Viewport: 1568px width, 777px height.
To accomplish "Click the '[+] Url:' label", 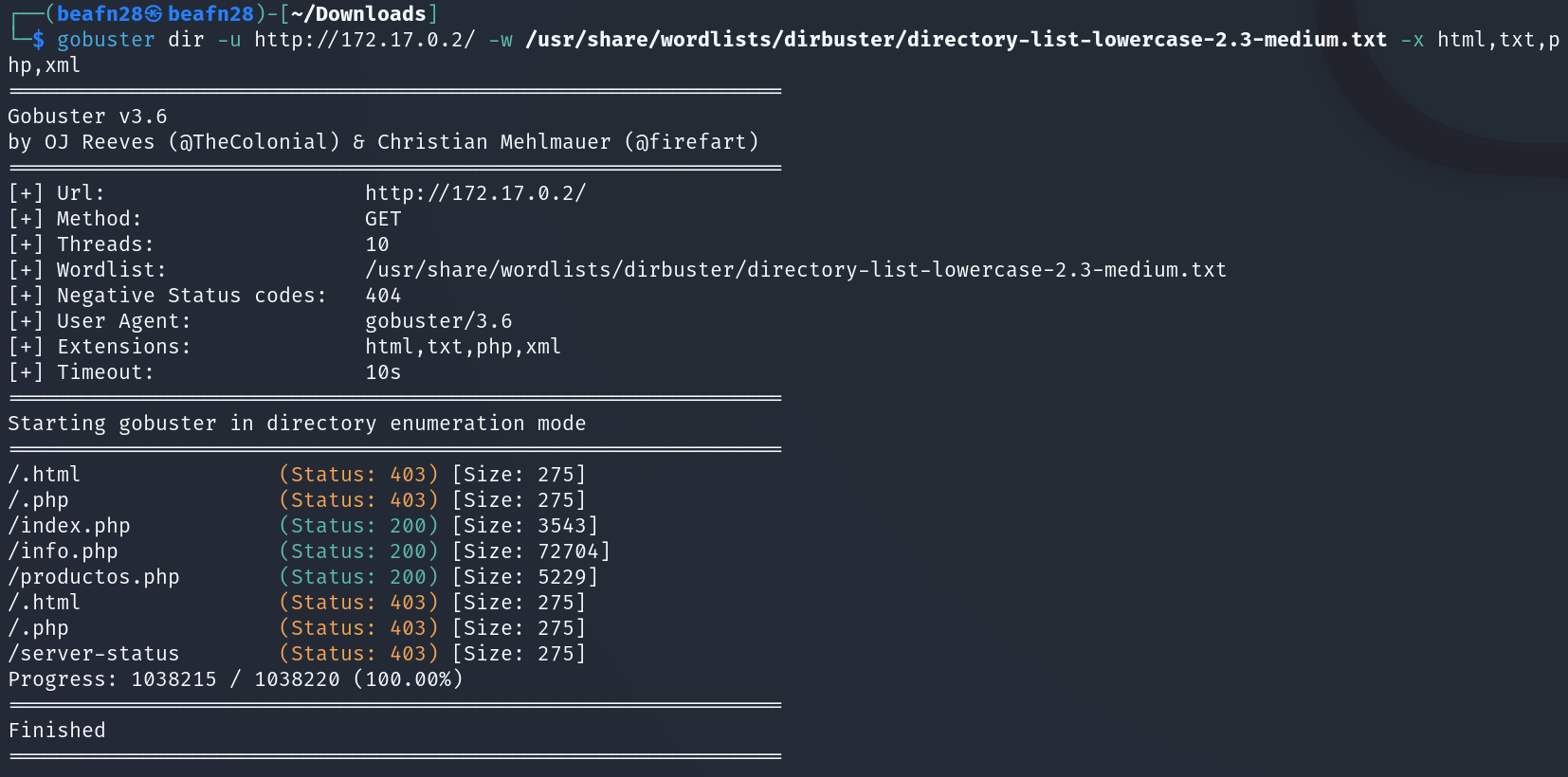I will click(x=57, y=193).
